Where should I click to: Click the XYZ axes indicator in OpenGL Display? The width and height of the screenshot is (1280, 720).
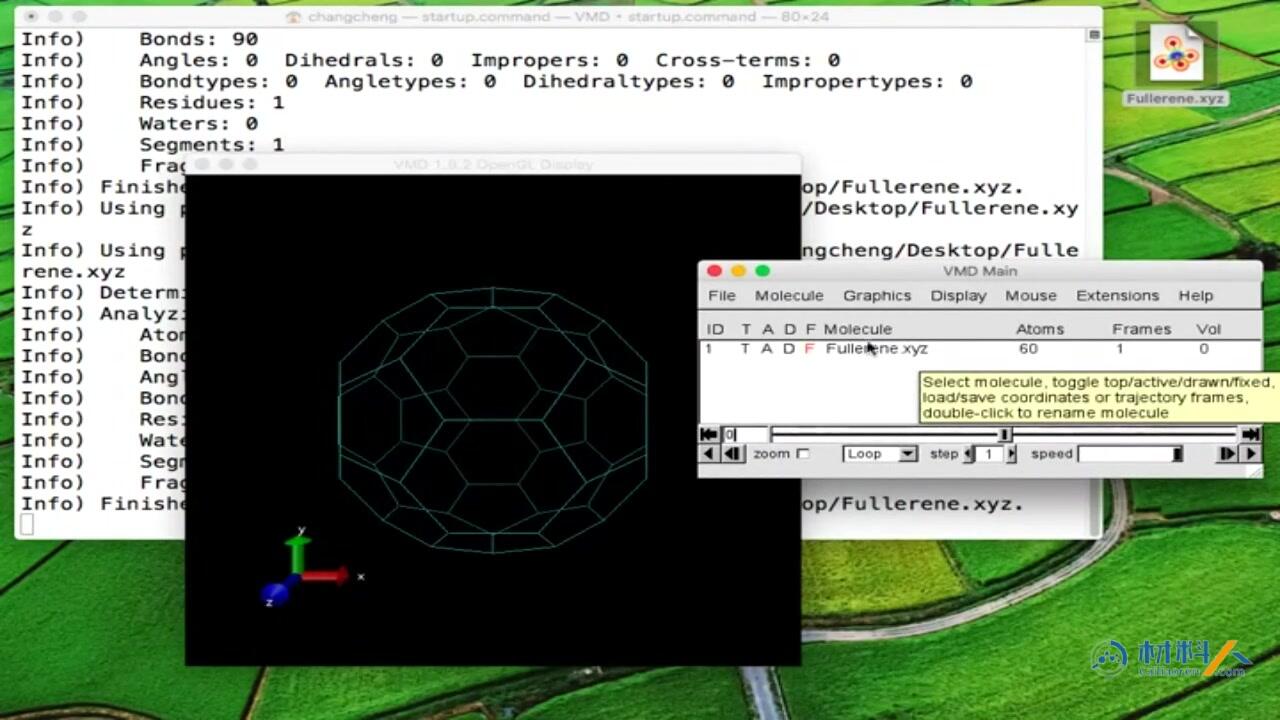pyautogui.click(x=310, y=568)
